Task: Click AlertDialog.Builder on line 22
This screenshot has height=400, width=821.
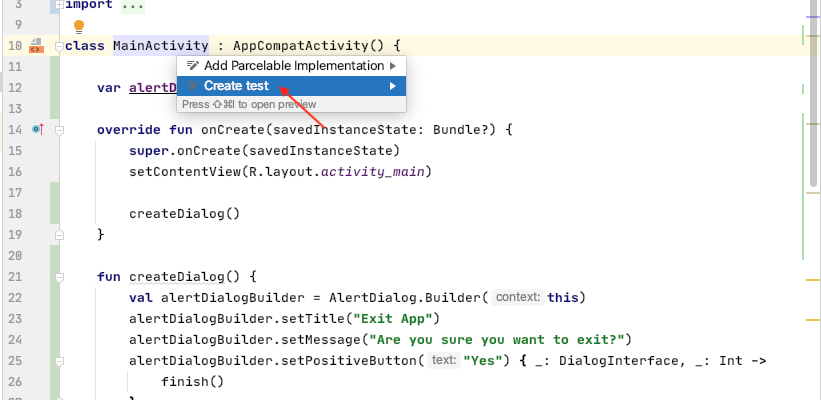Action: pos(404,298)
